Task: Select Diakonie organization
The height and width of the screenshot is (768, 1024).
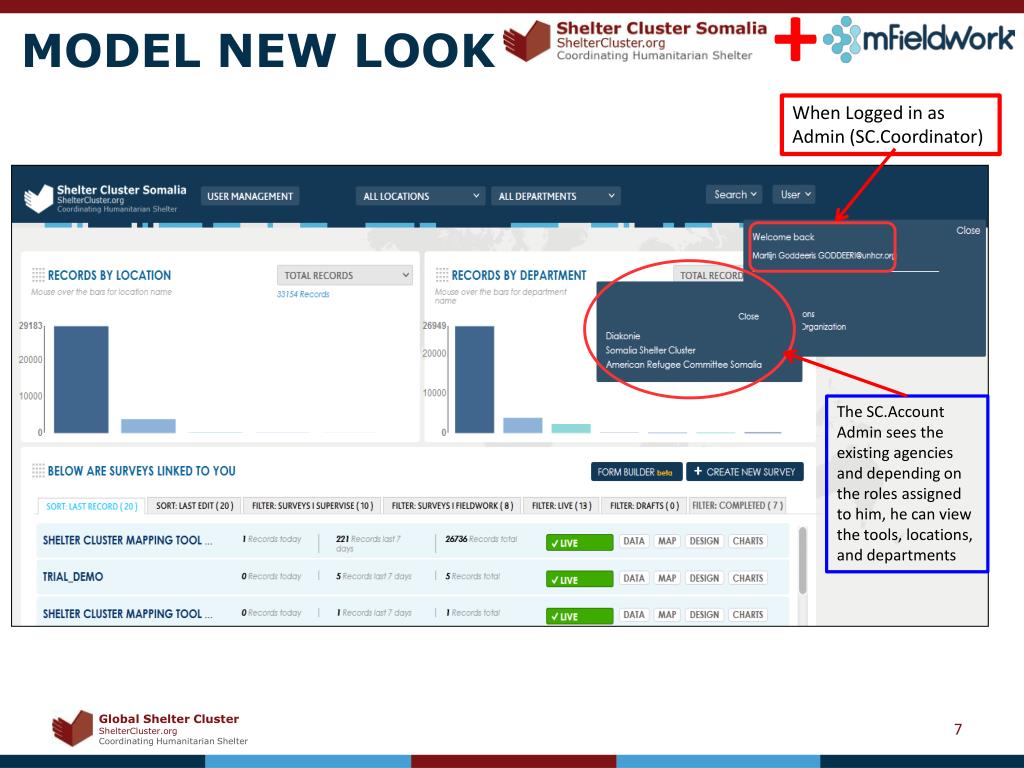Action: (622, 336)
